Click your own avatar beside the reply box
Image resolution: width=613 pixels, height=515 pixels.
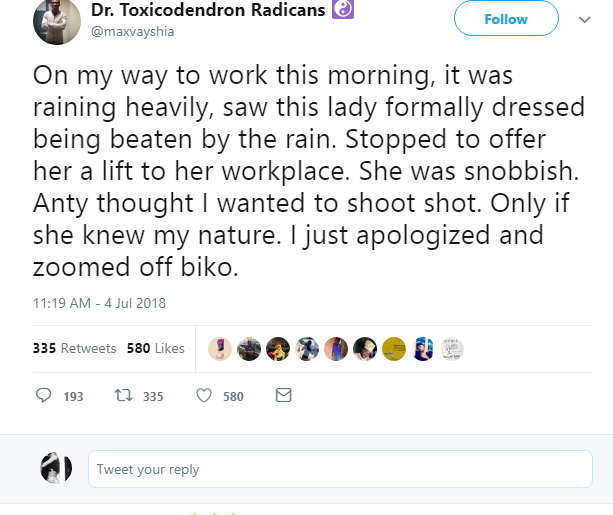56,468
